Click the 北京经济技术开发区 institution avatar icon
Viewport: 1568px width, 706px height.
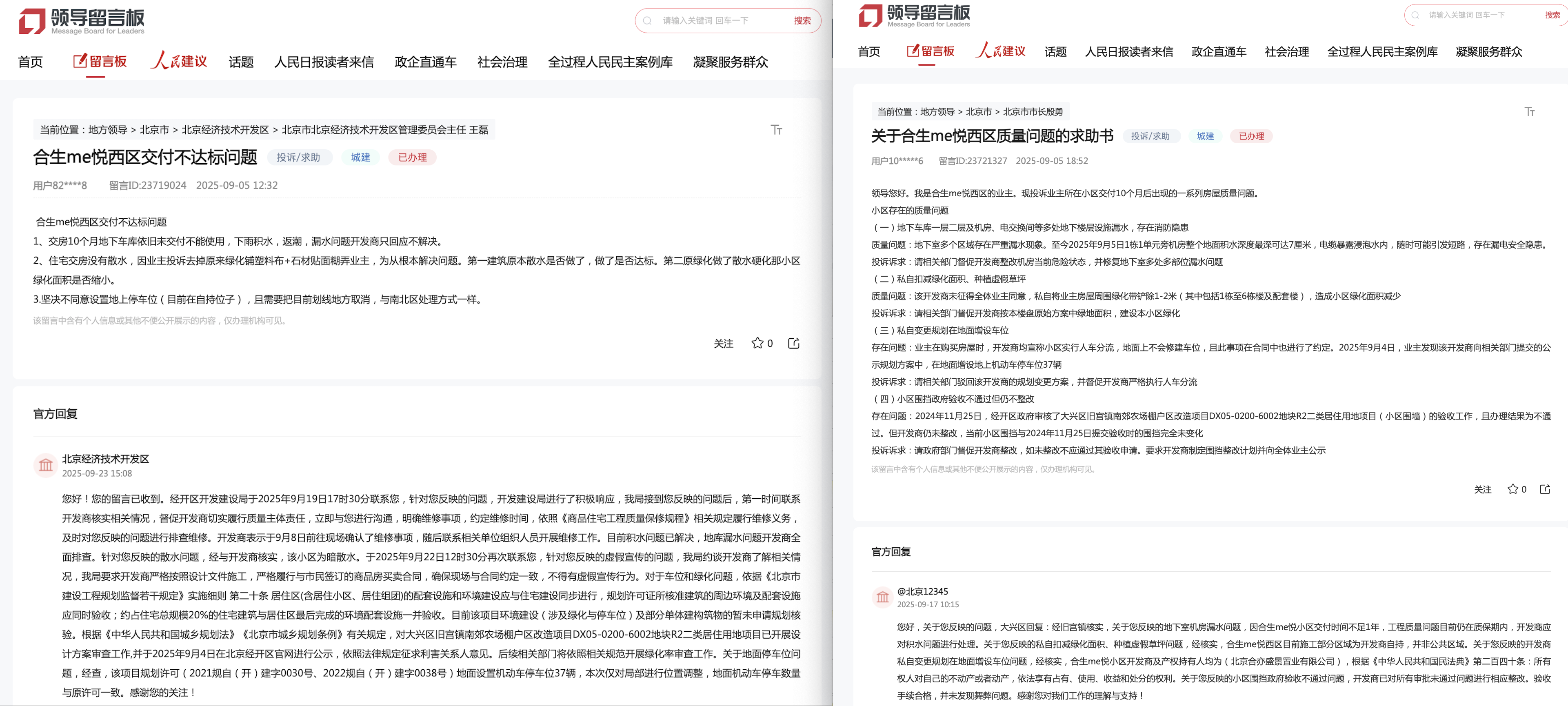point(46,466)
